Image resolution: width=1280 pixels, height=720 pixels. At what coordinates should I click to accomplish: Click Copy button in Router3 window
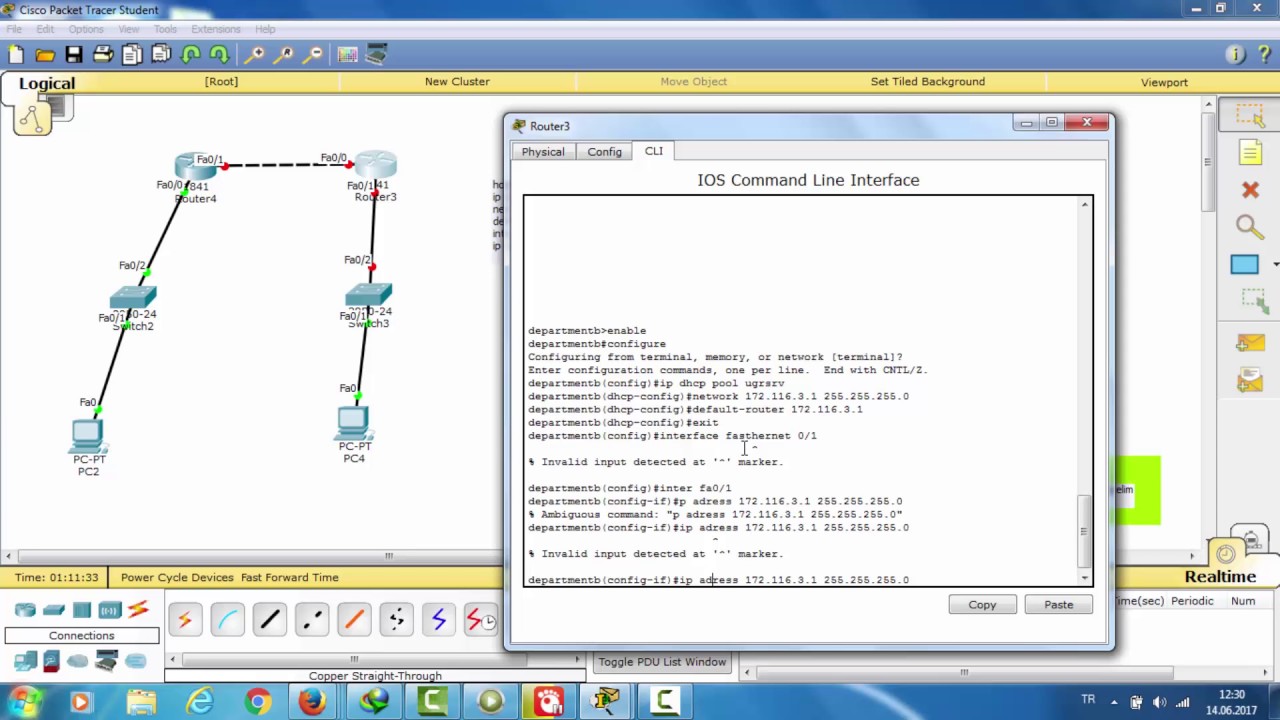click(x=982, y=604)
